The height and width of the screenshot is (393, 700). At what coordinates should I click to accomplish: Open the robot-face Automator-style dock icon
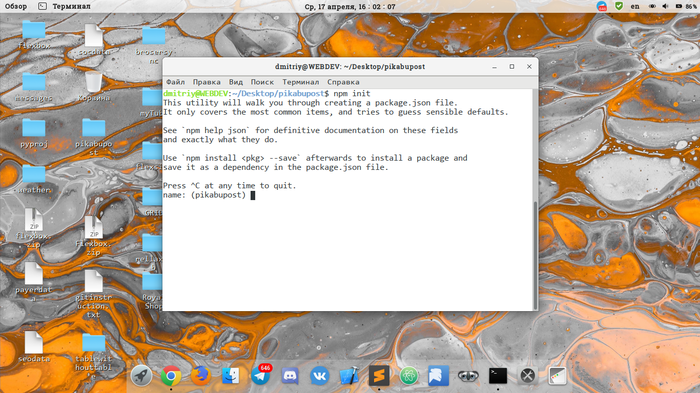[x=468, y=376]
